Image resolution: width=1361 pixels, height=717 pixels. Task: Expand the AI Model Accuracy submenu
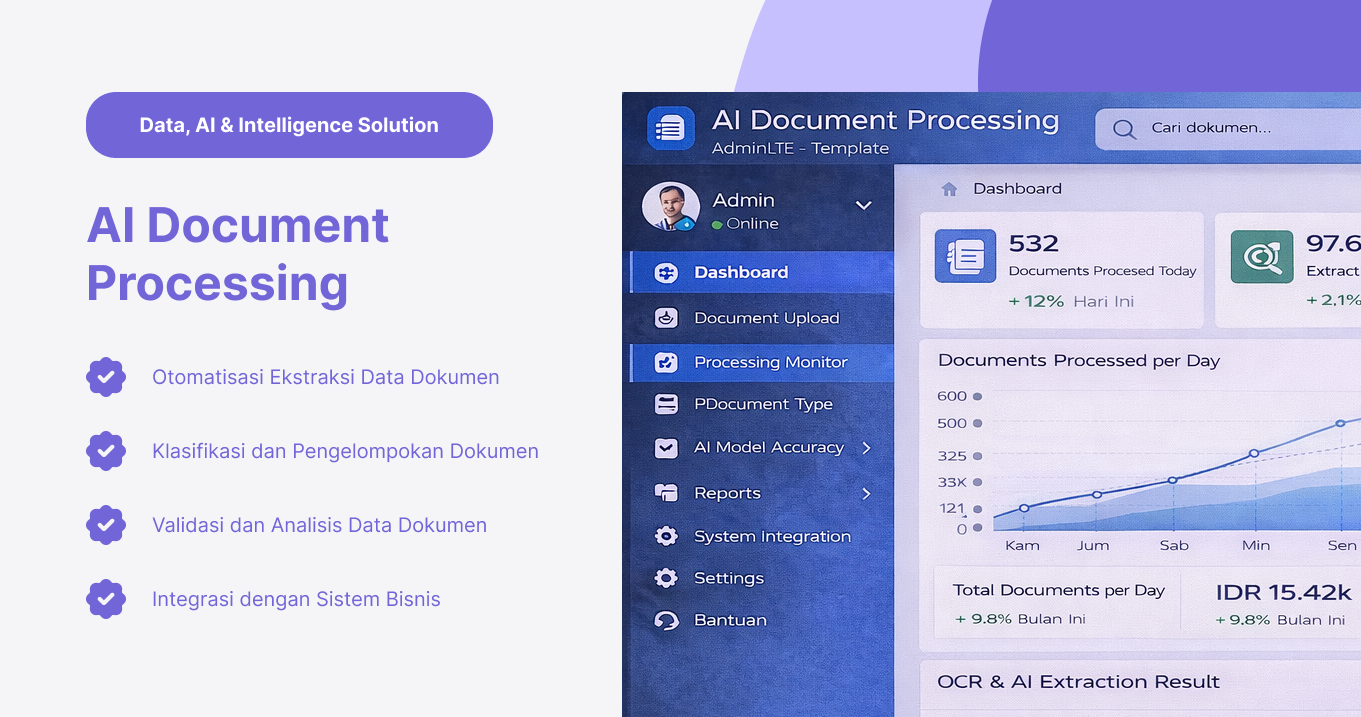(x=866, y=448)
